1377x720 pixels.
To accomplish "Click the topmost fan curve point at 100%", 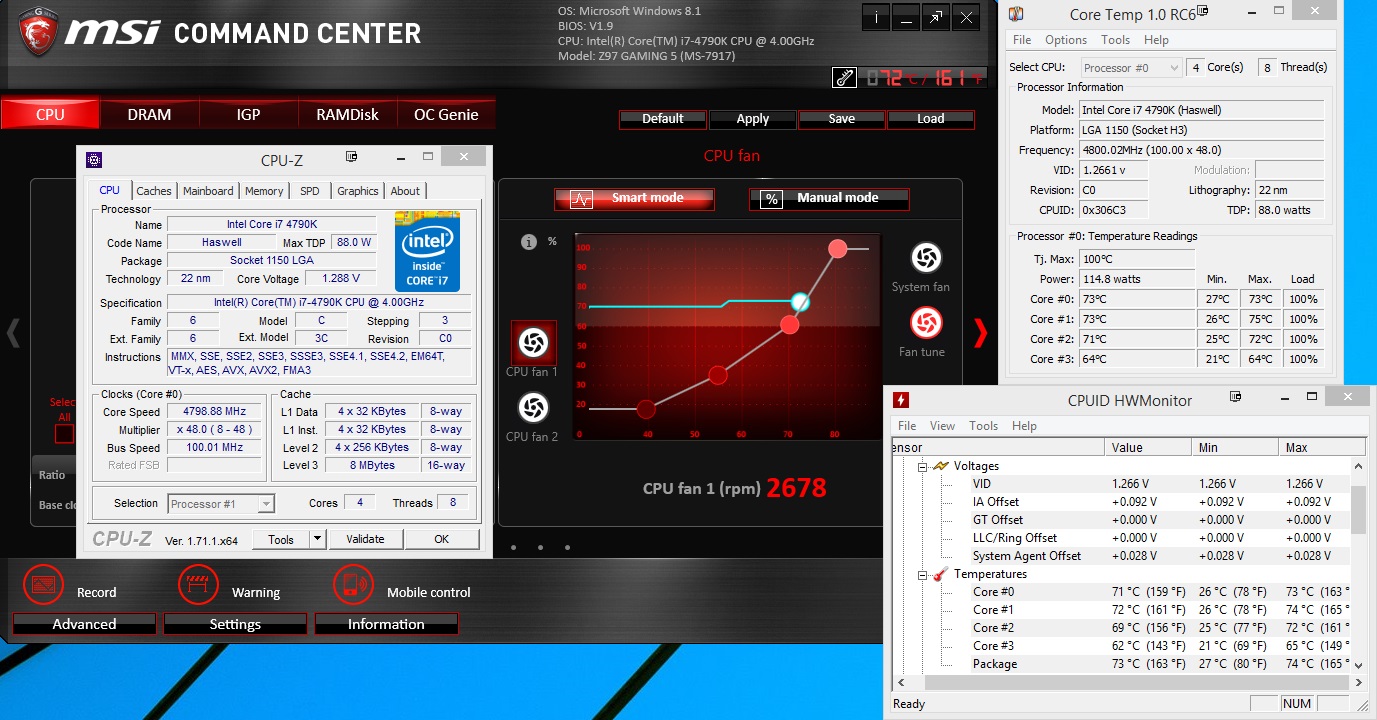I will (838, 248).
